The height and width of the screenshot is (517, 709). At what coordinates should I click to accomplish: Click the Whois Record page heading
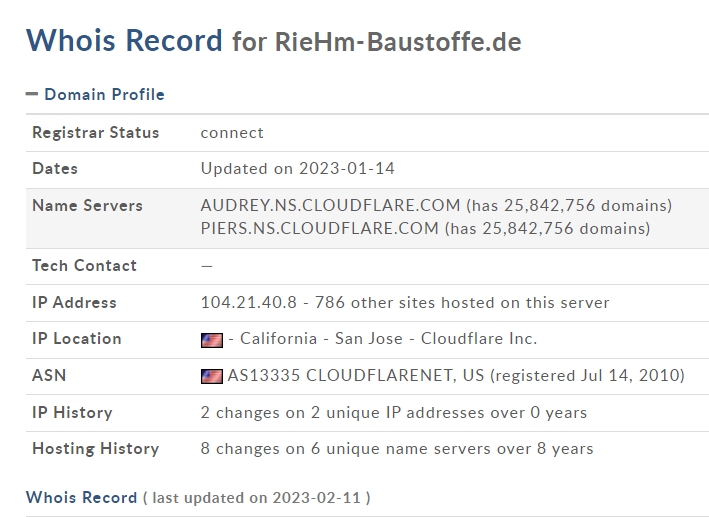(x=124, y=40)
